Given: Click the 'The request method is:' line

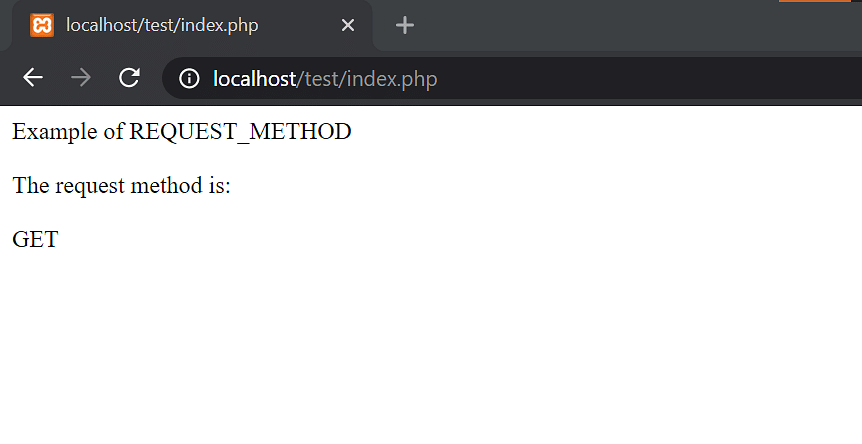Looking at the screenshot, I should click(121, 185).
